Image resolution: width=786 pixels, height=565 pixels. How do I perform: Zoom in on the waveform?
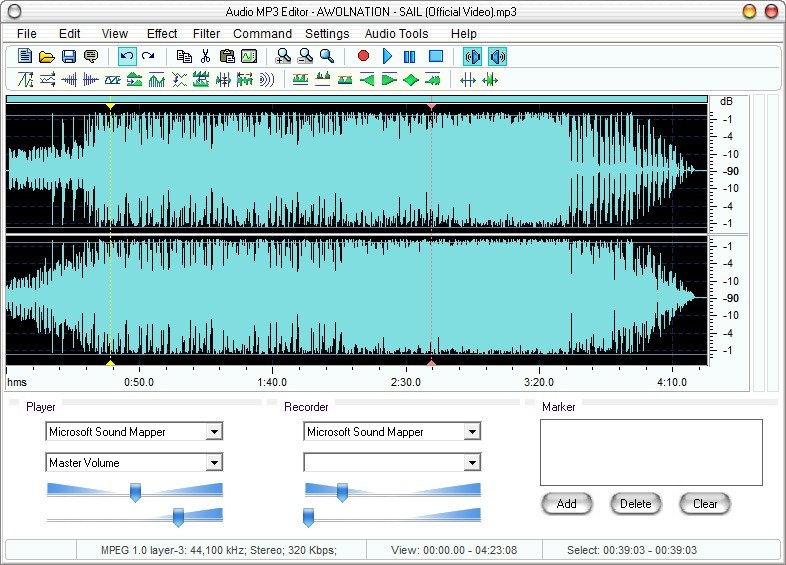(283, 56)
